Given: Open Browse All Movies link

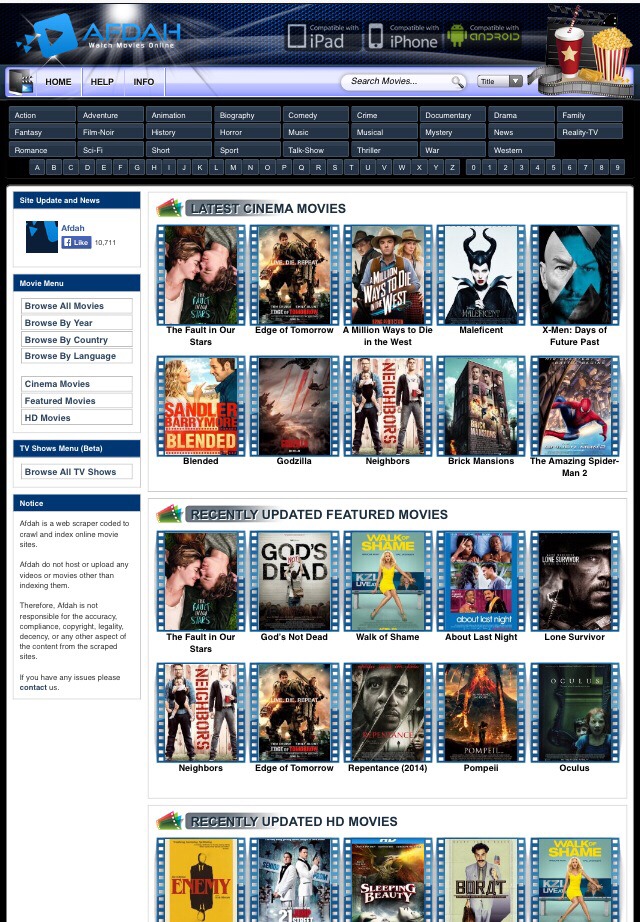Looking at the screenshot, I should click(x=76, y=306).
